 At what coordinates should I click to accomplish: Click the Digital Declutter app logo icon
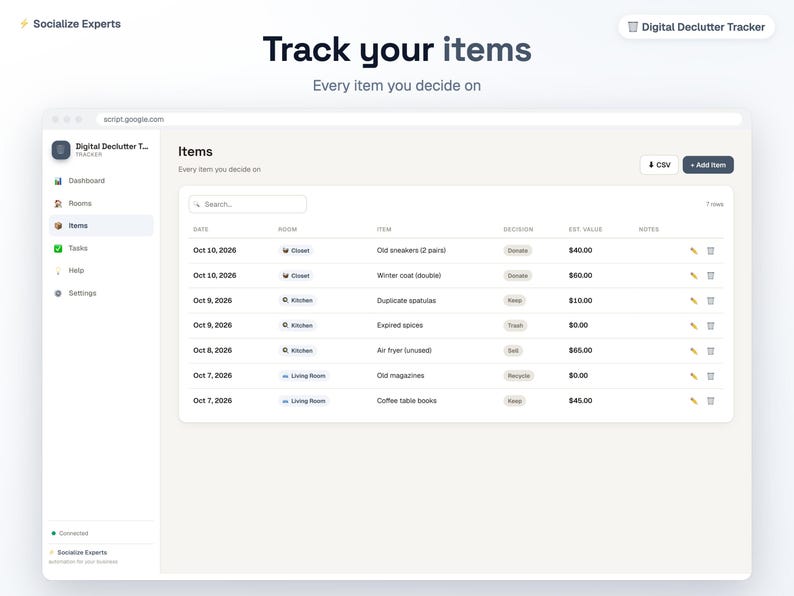pos(61,150)
